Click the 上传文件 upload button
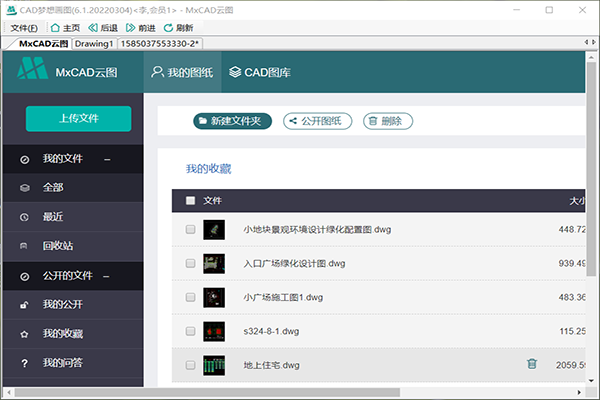The height and width of the screenshot is (400, 600). (x=78, y=118)
